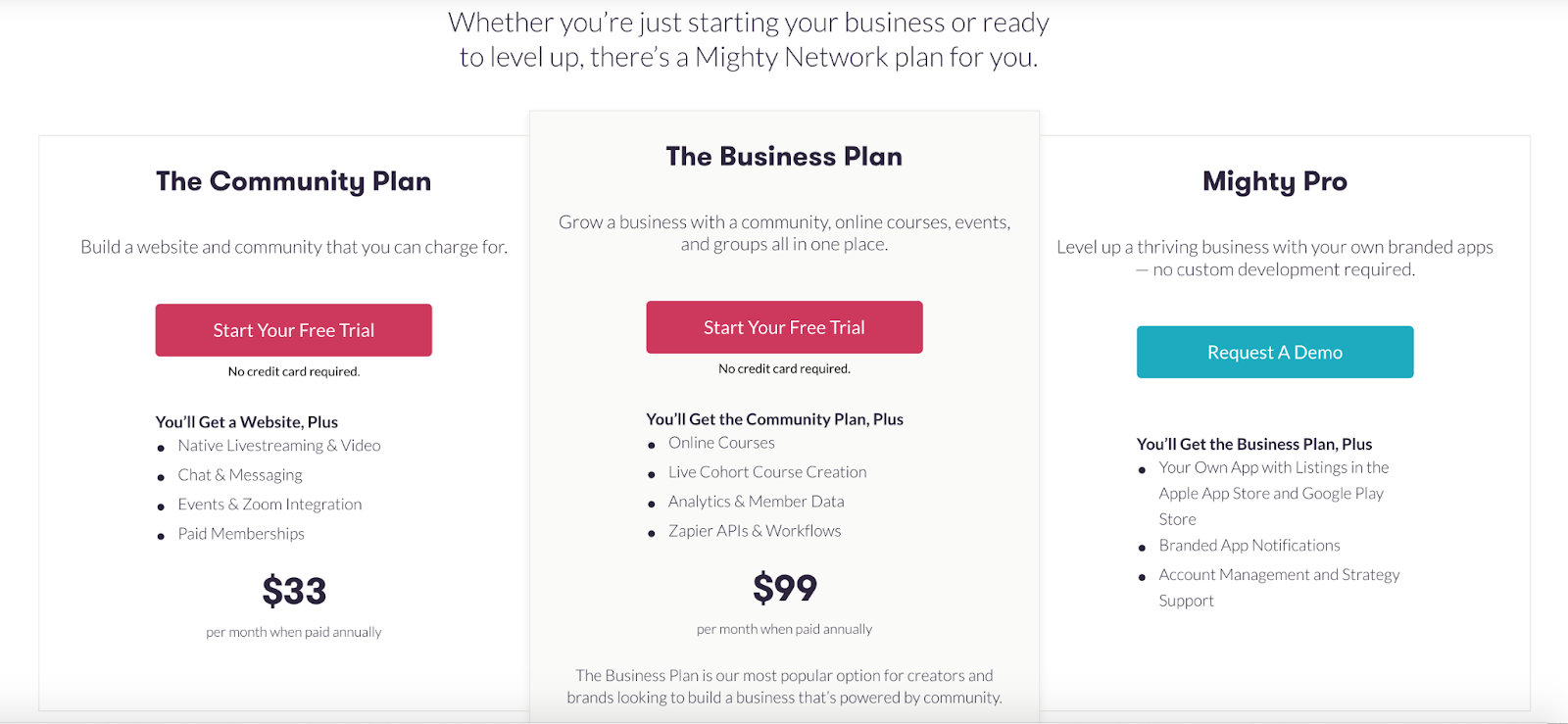
Task: Click the Zapier APIs & Workflows item
Action: coord(754,530)
